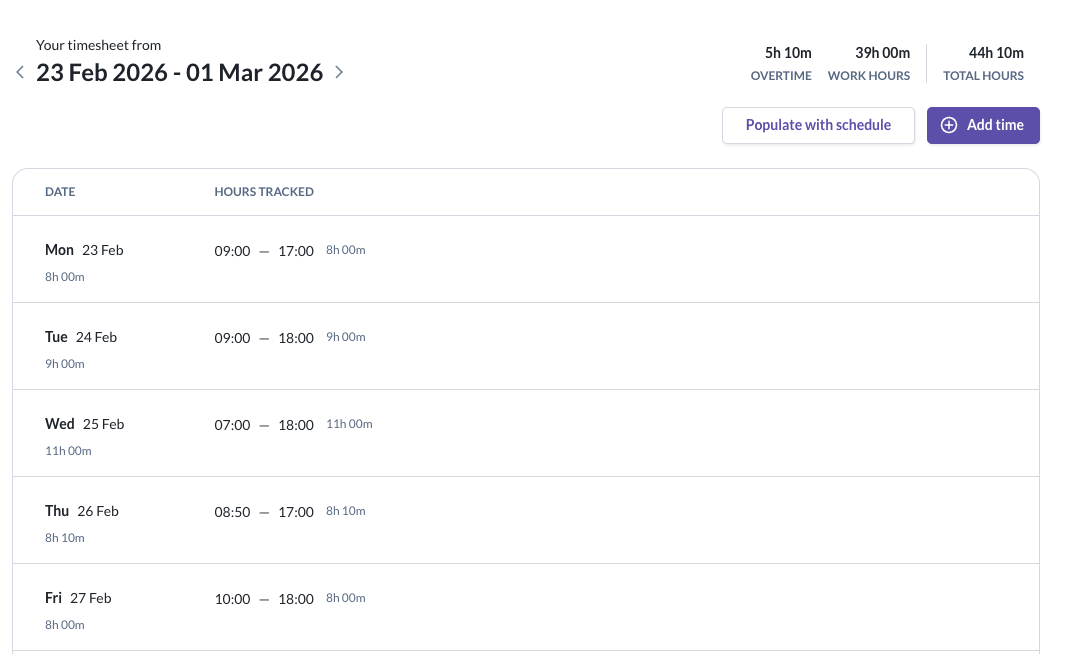The width and height of the screenshot is (1067, 654).
Task: Click the 39h 00m work hours value
Action: pos(882,53)
